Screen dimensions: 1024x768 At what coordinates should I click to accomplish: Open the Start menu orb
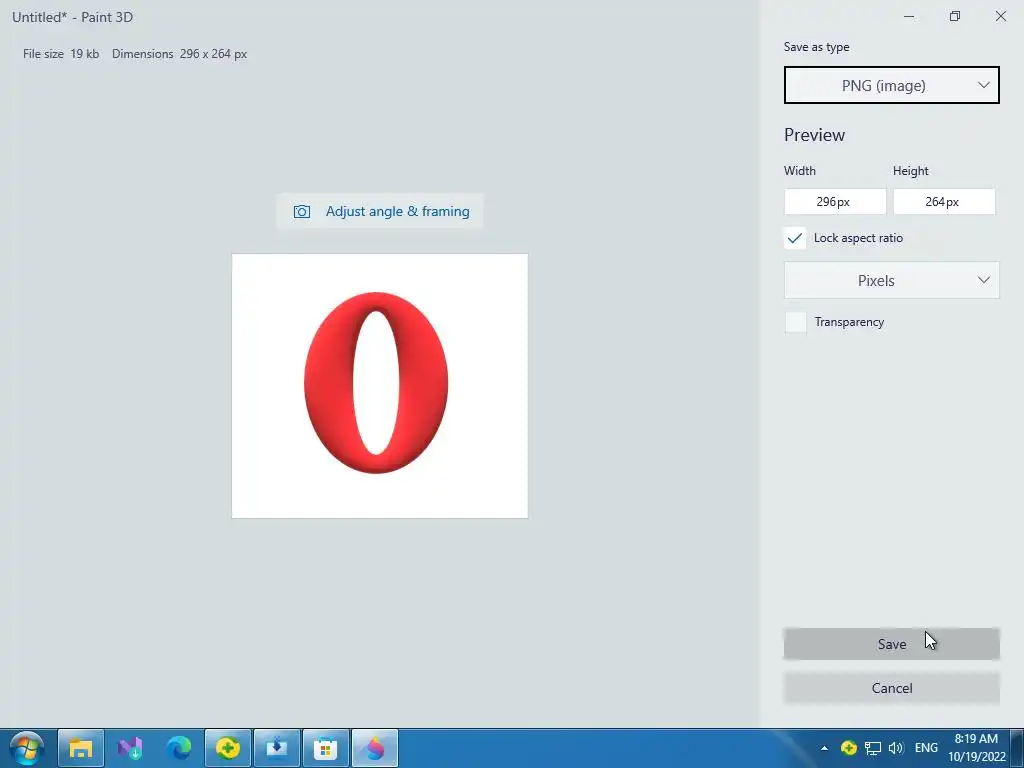(x=27, y=748)
